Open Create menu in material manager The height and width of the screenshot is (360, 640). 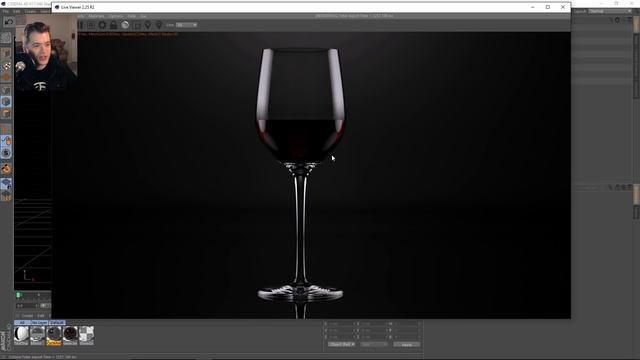27,316
